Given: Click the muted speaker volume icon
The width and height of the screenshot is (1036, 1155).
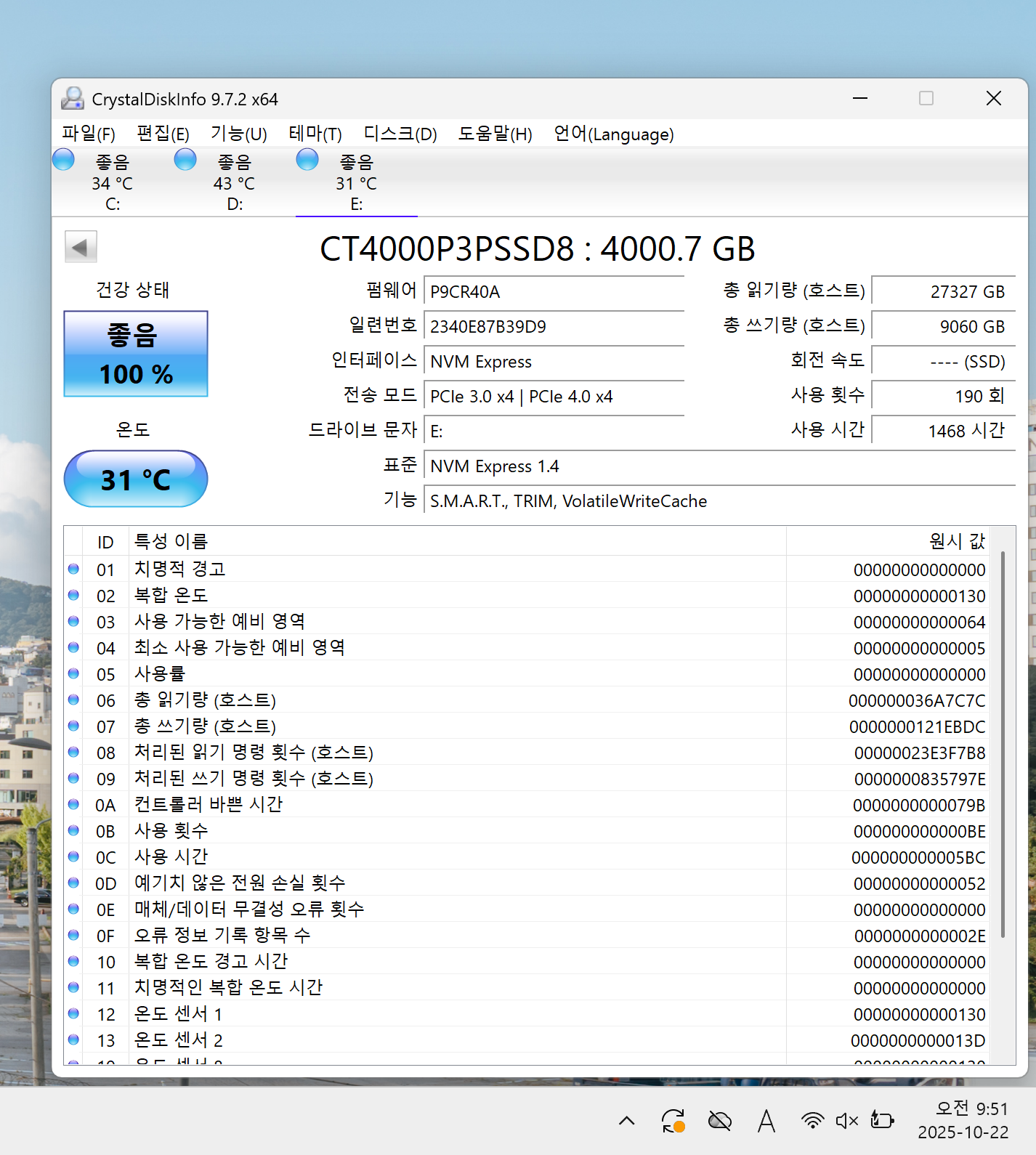Looking at the screenshot, I should pyautogui.click(x=846, y=1121).
